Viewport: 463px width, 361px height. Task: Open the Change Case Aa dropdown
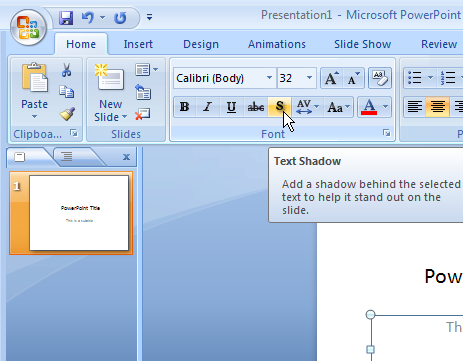338,107
